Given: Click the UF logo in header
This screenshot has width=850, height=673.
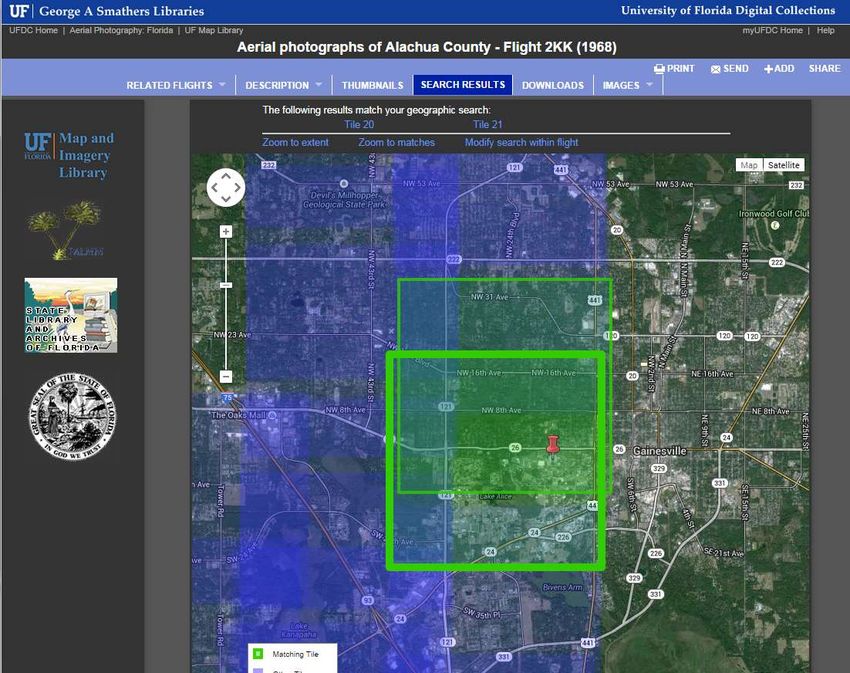Looking at the screenshot, I should [x=18, y=11].
